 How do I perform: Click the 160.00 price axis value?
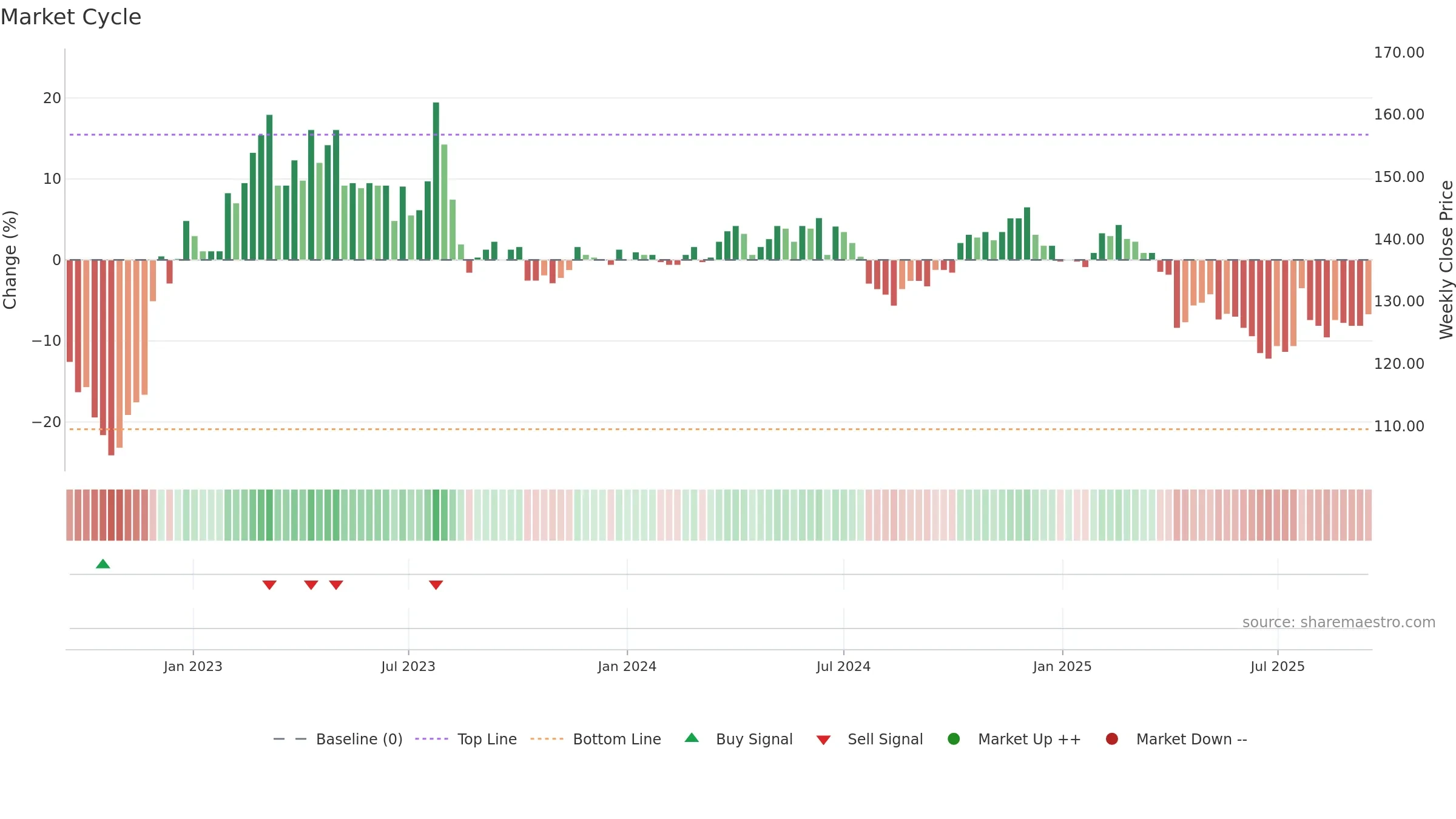[x=1399, y=115]
